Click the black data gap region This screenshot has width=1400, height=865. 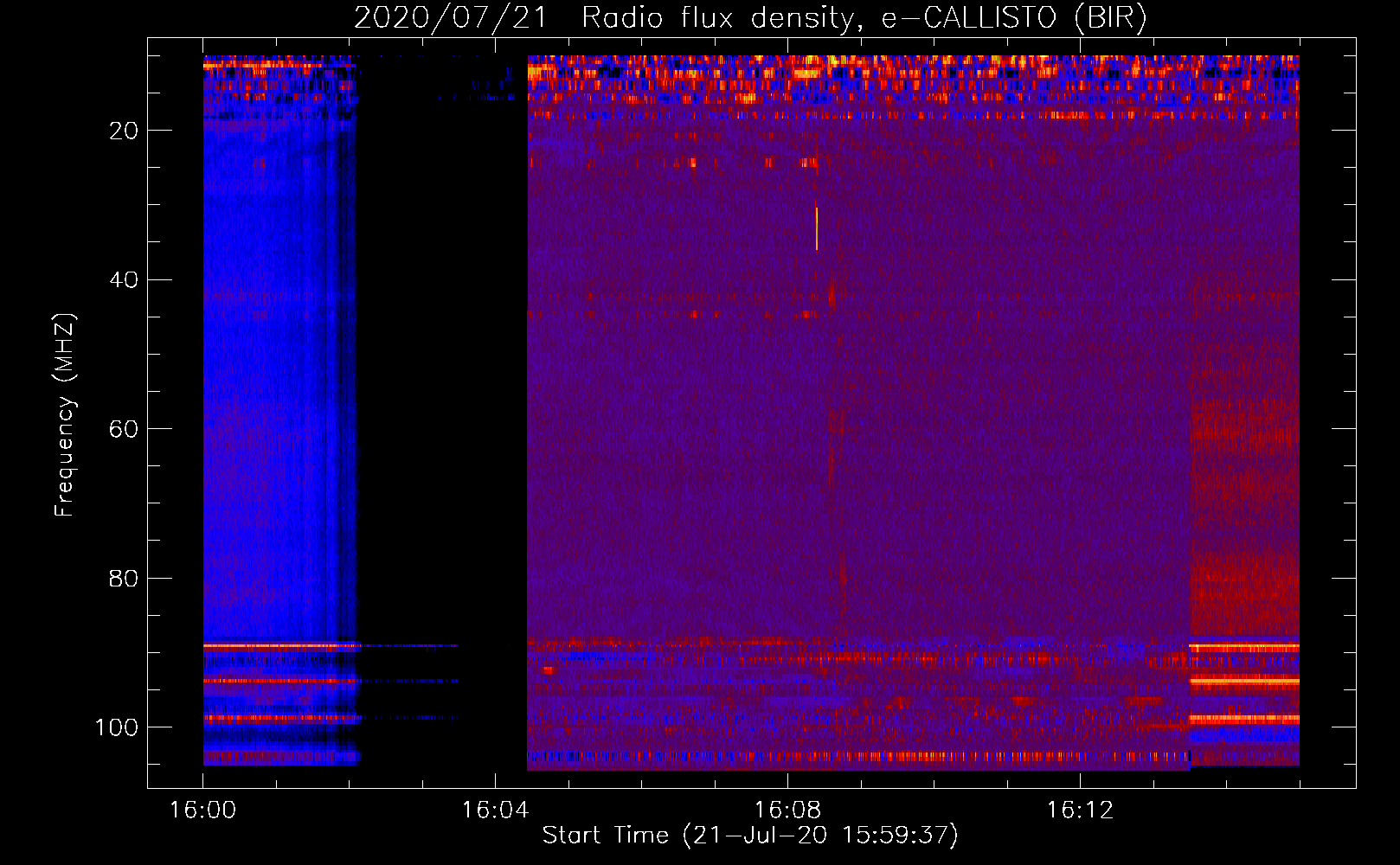click(443, 411)
